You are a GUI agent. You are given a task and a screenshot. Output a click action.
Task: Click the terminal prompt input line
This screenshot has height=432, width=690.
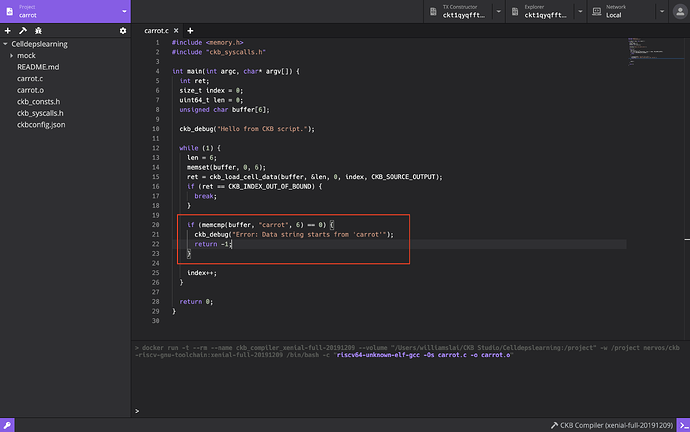click(x=409, y=411)
